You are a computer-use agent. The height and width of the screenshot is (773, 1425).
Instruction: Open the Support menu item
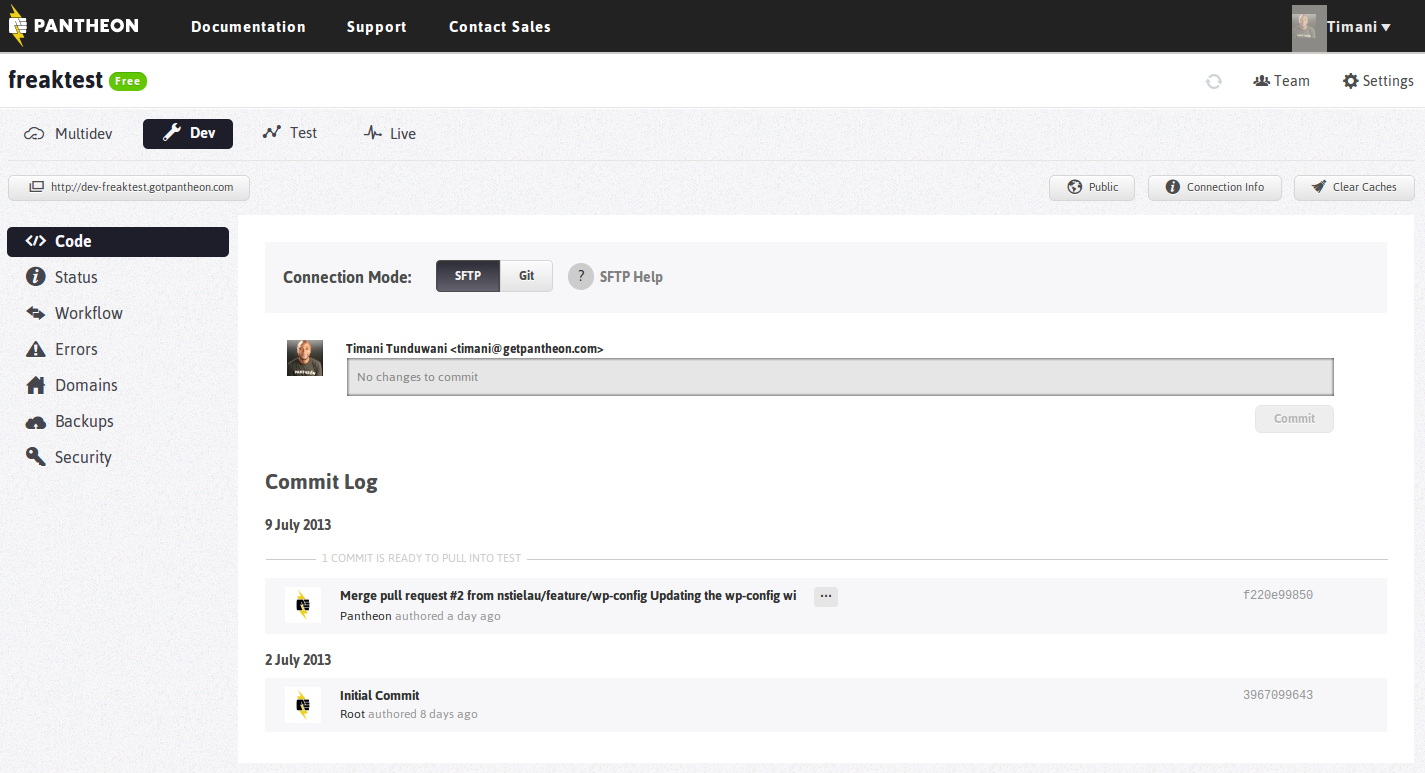pos(377,27)
